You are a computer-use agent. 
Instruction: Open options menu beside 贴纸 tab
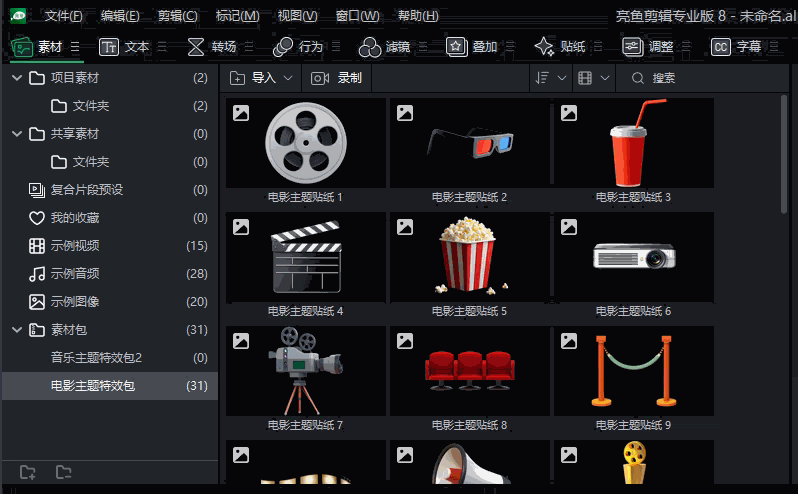coord(598,47)
